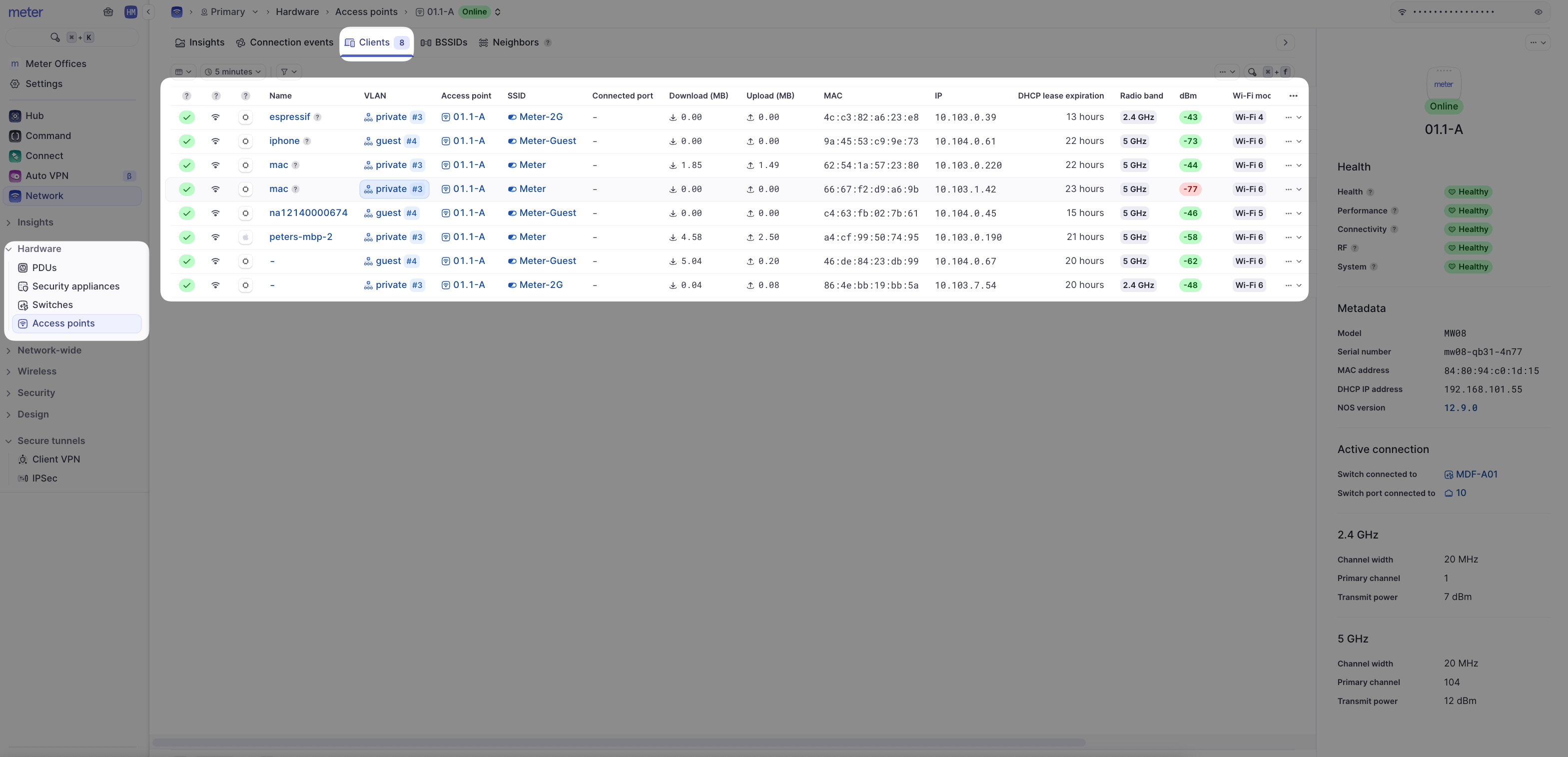1568x757 pixels.
Task: Click the Command app icon
Action: coord(15,136)
